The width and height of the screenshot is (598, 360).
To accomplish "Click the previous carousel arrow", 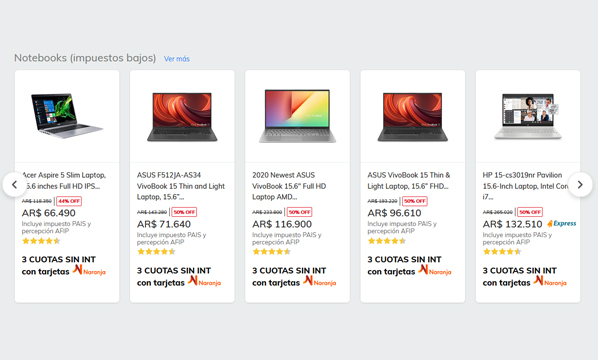I will (x=14, y=185).
